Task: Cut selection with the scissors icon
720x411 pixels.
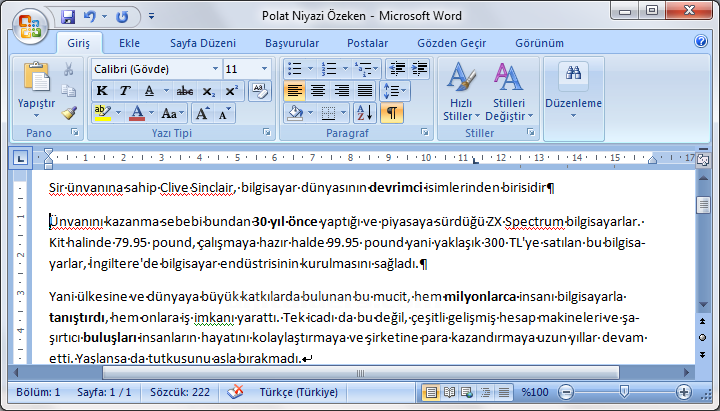Action: click(x=68, y=69)
